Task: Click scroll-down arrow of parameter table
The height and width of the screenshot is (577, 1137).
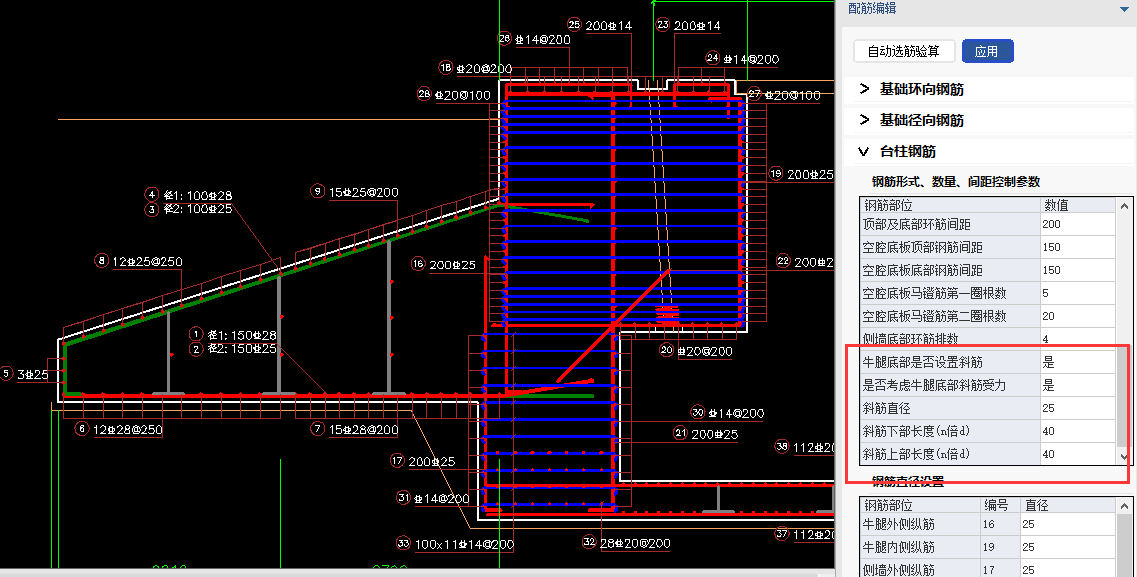Action: pos(1124,456)
